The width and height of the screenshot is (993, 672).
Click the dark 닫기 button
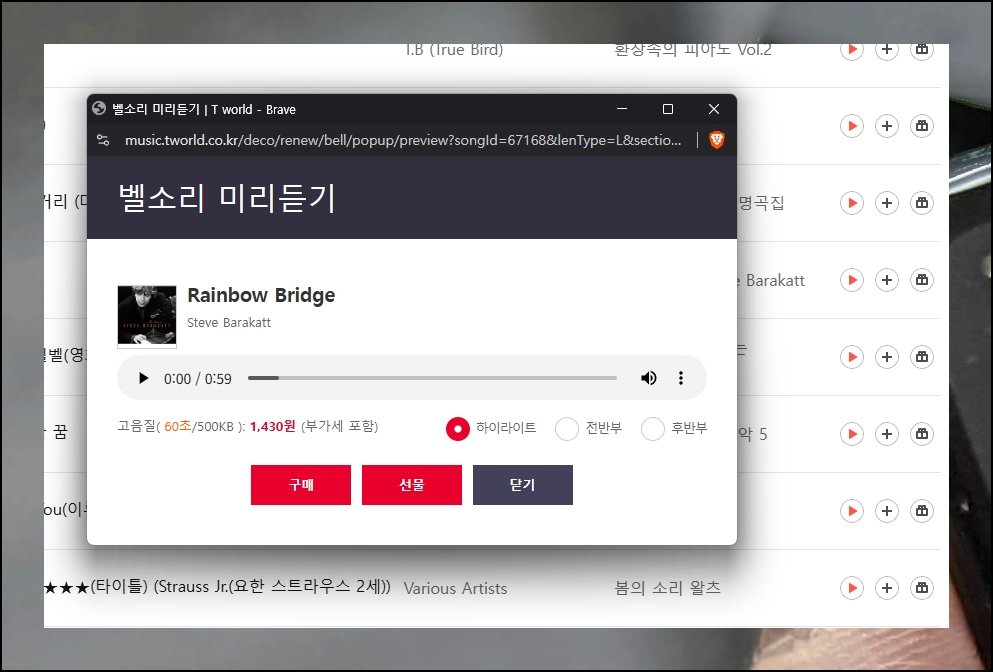point(522,485)
